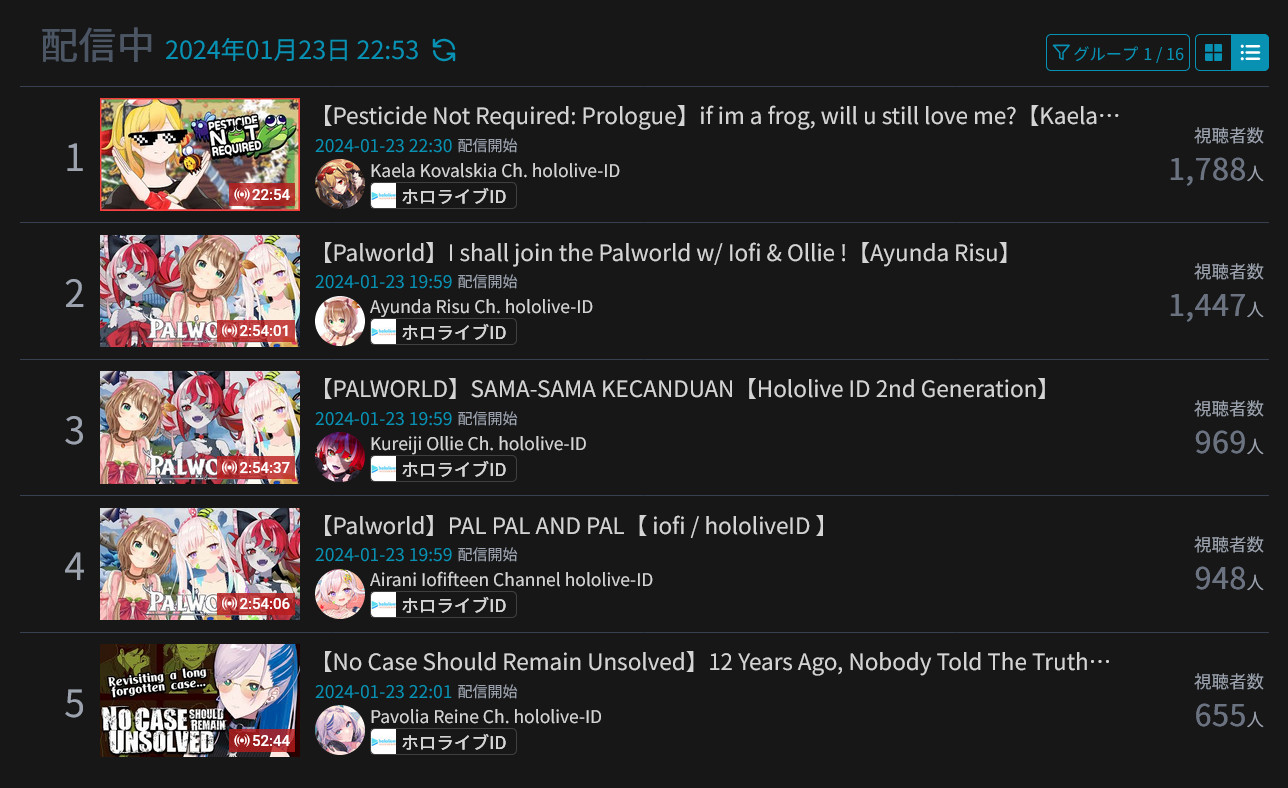
Task: Click the ホロライブID tag icon under Ayunda Risu
Action: click(x=384, y=332)
